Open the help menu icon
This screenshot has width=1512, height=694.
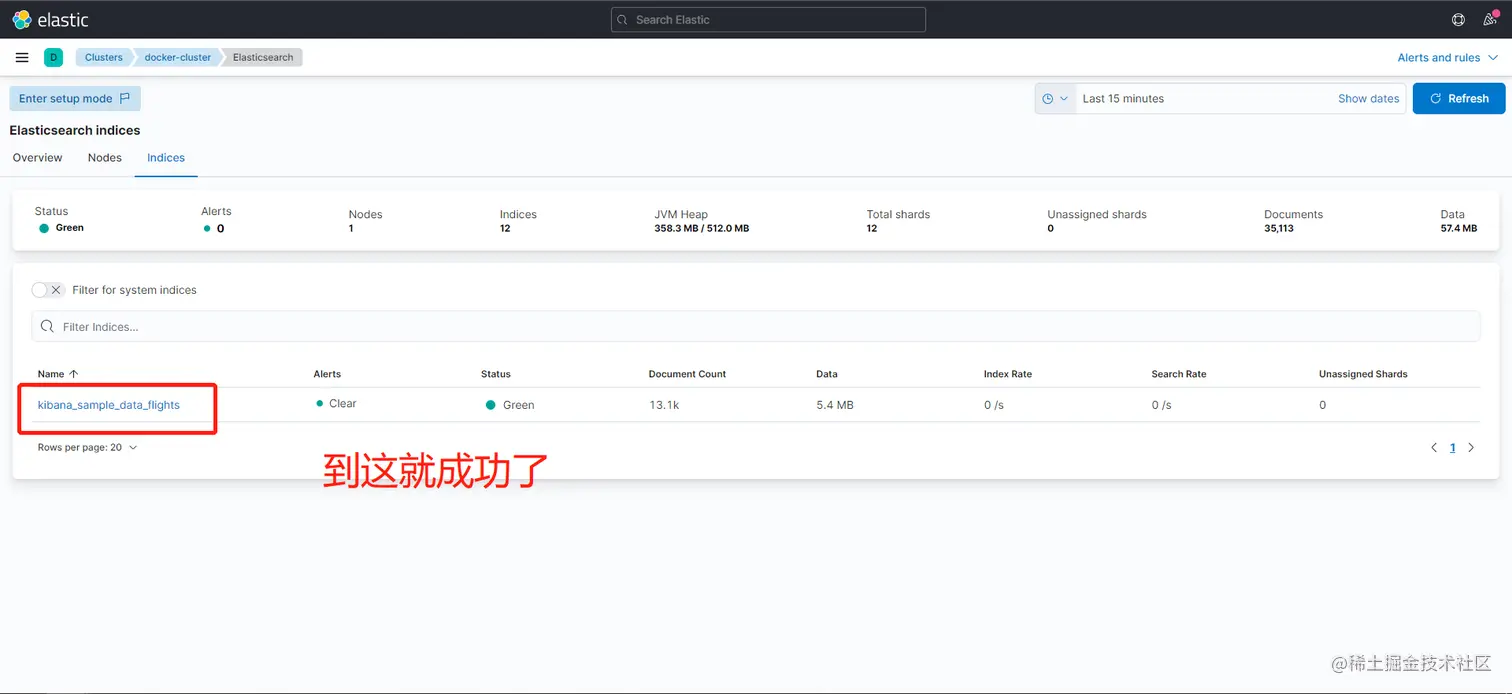[x=1458, y=19]
